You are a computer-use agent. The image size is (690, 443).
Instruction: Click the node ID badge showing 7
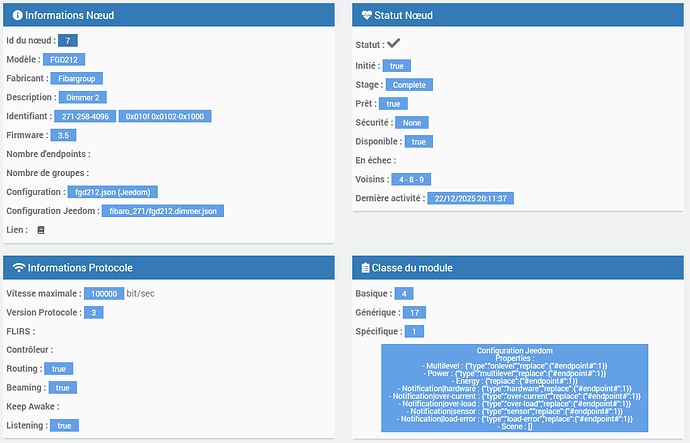(67, 41)
